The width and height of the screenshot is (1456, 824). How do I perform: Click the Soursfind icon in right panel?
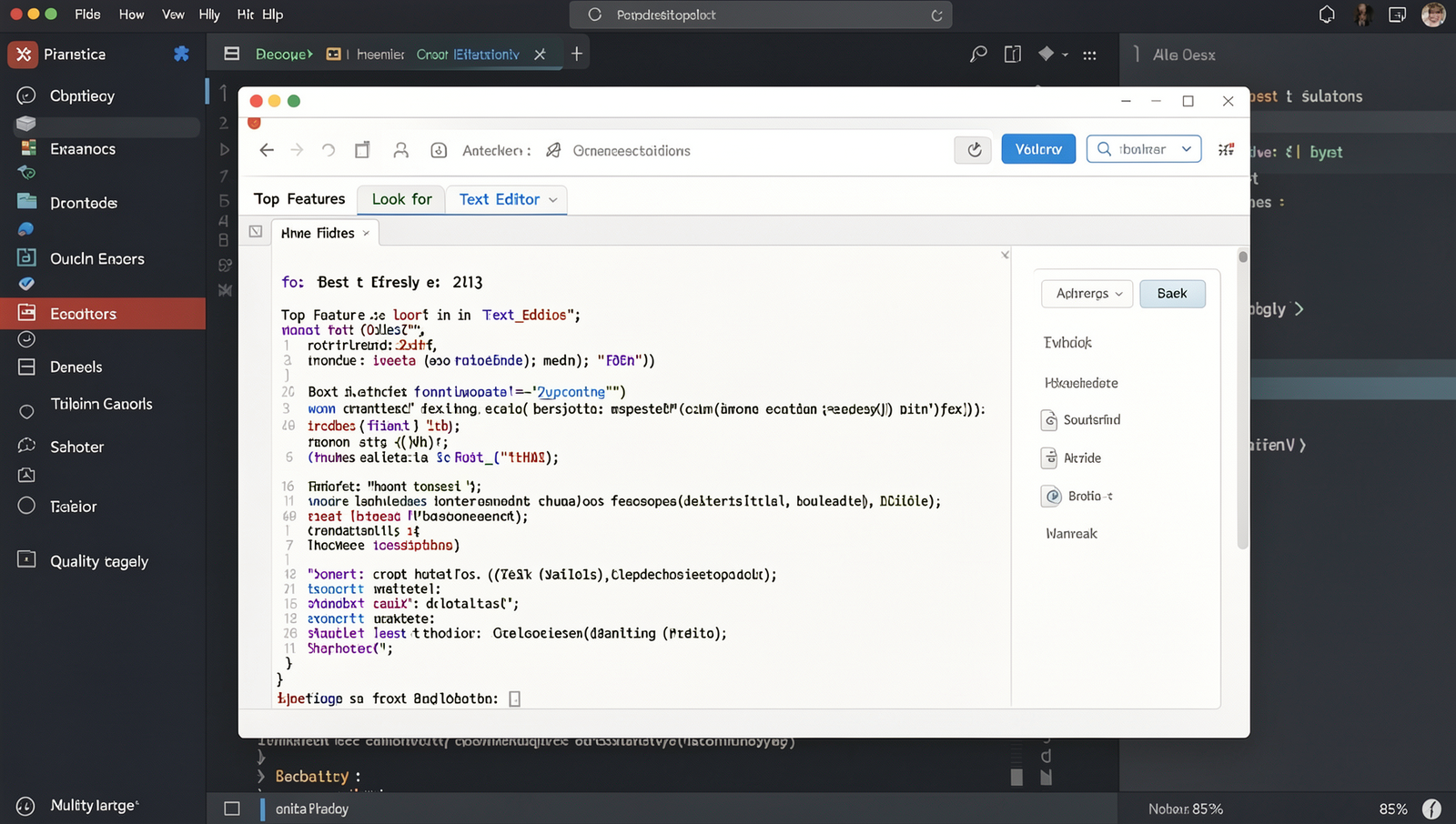pyautogui.click(x=1048, y=419)
